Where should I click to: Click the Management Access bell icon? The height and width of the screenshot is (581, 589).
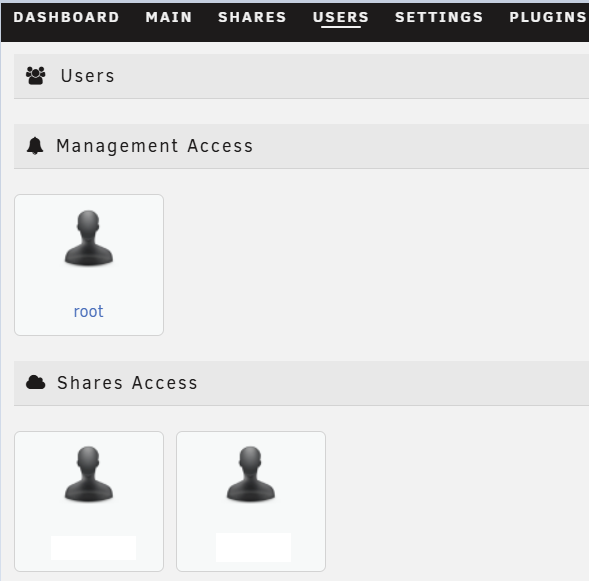pyautogui.click(x=35, y=146)
